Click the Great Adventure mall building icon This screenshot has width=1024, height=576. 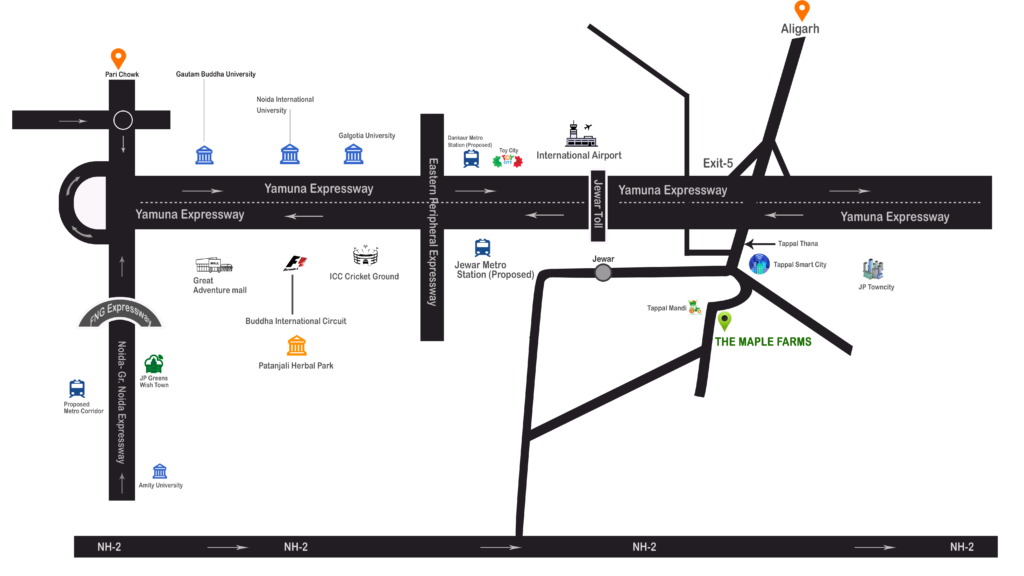coord(214,265)
